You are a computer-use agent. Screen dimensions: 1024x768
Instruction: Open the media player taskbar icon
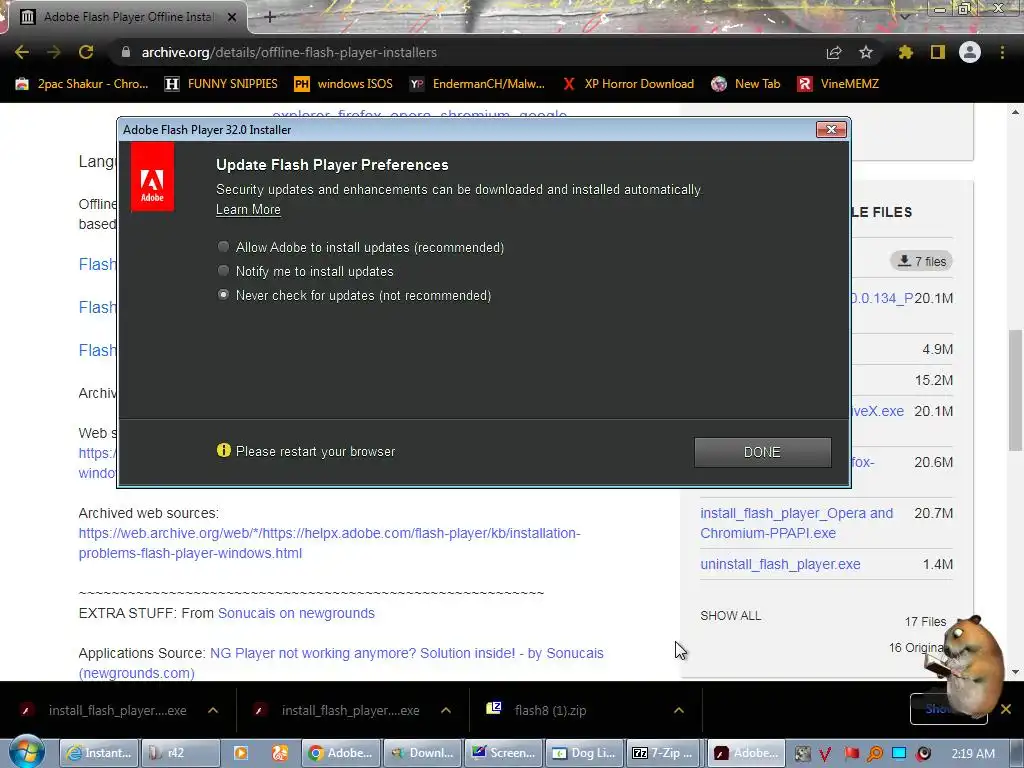tap(240, 753)
